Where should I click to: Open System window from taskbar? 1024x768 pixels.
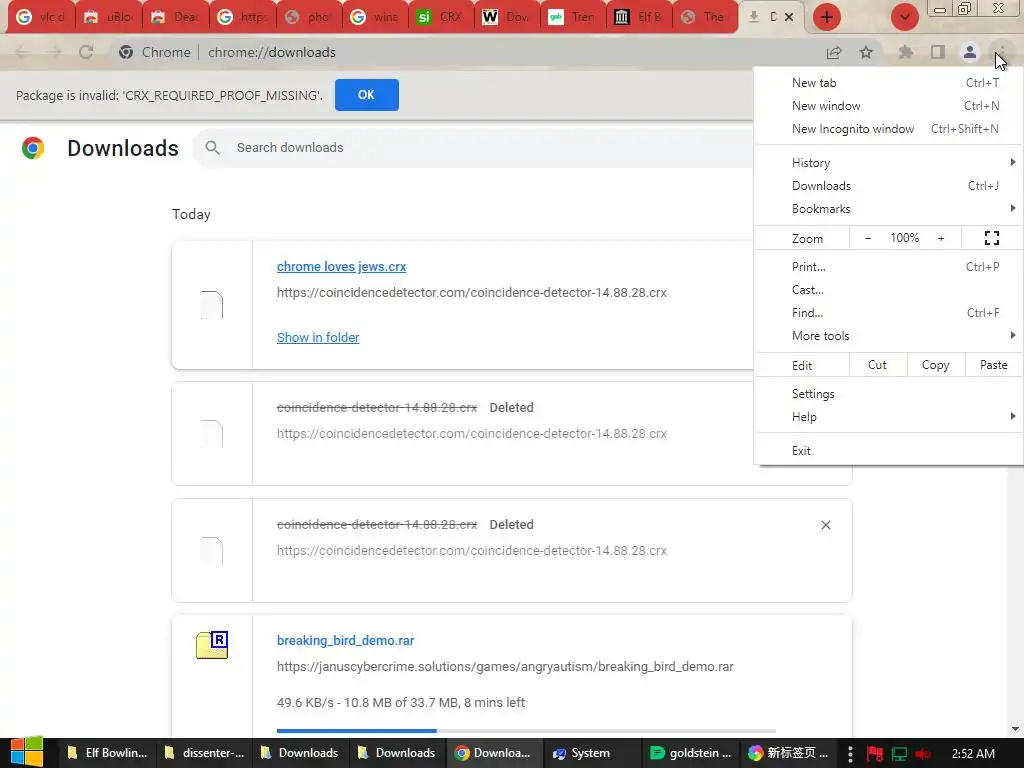coord(591,753)
